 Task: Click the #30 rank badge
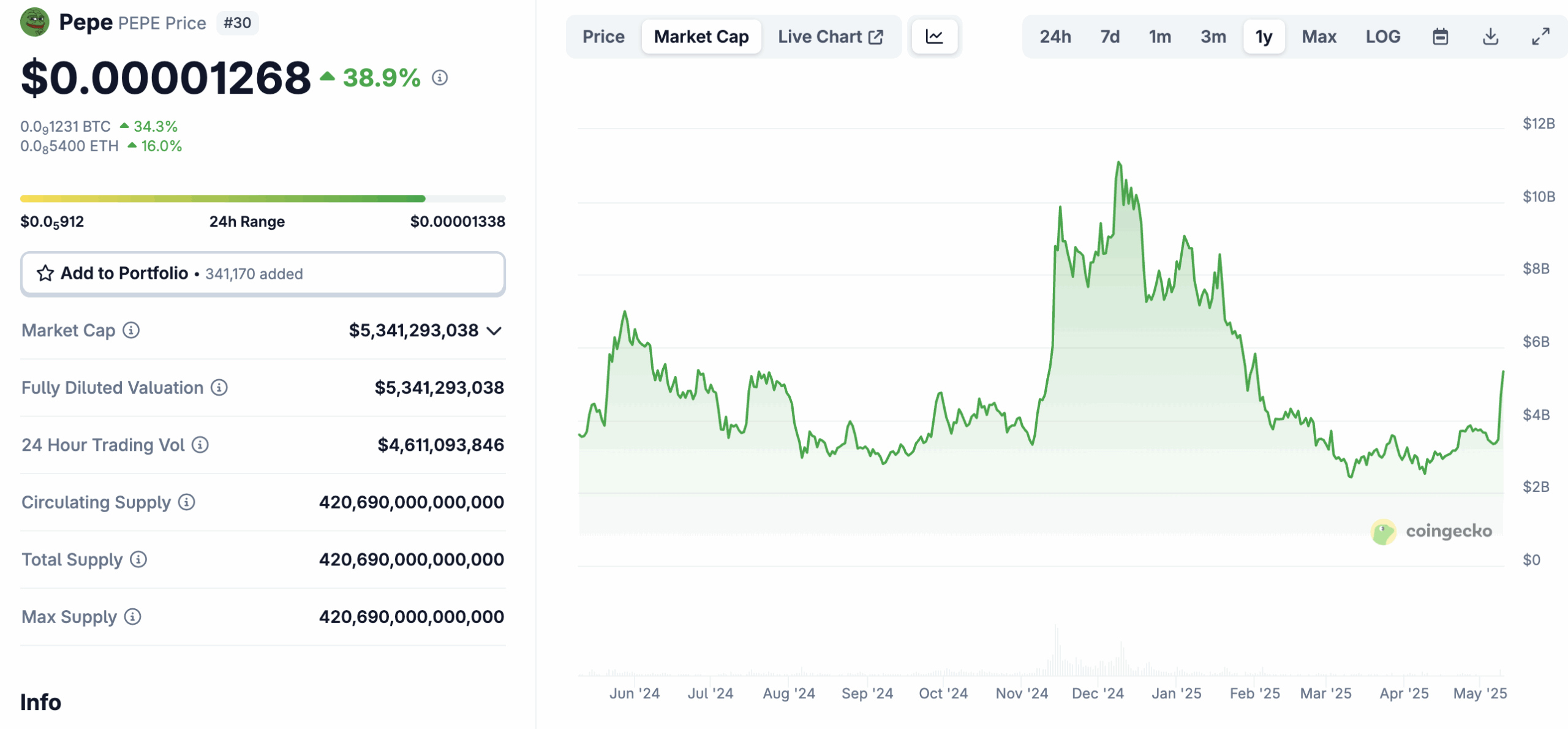pos(238,23)
